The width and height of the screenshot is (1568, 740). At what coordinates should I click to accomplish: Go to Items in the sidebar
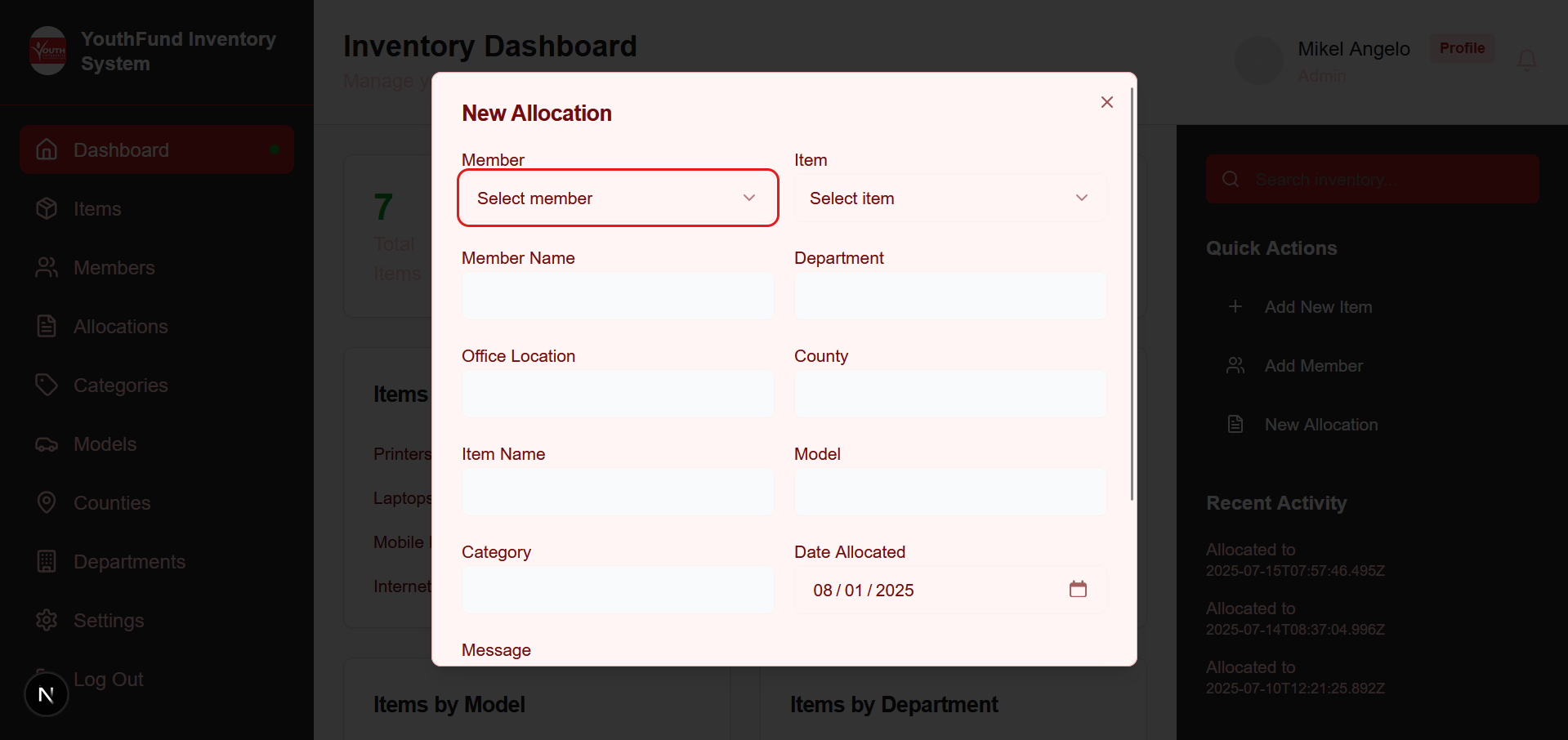pos(157,209)
